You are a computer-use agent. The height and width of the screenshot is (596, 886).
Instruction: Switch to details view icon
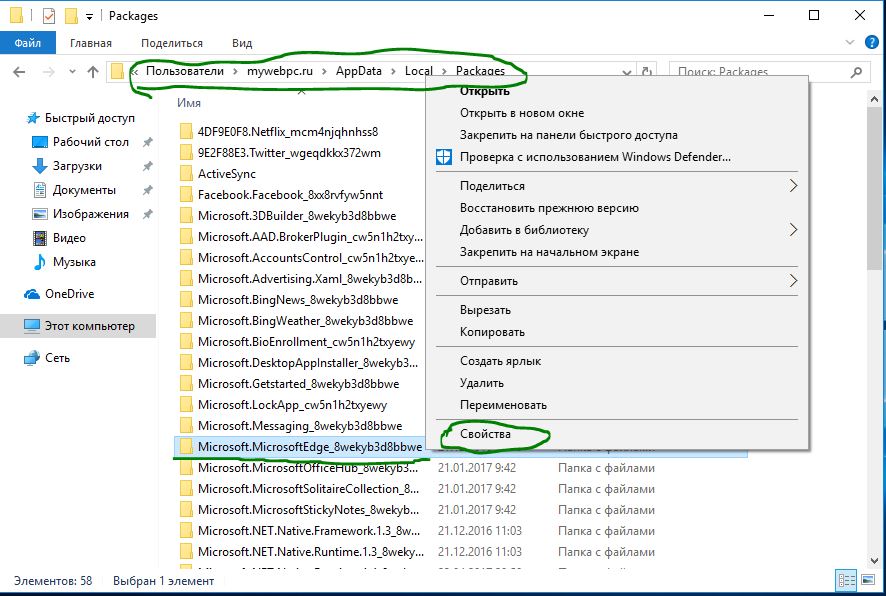pyautogui.click(x=846, y=580)
